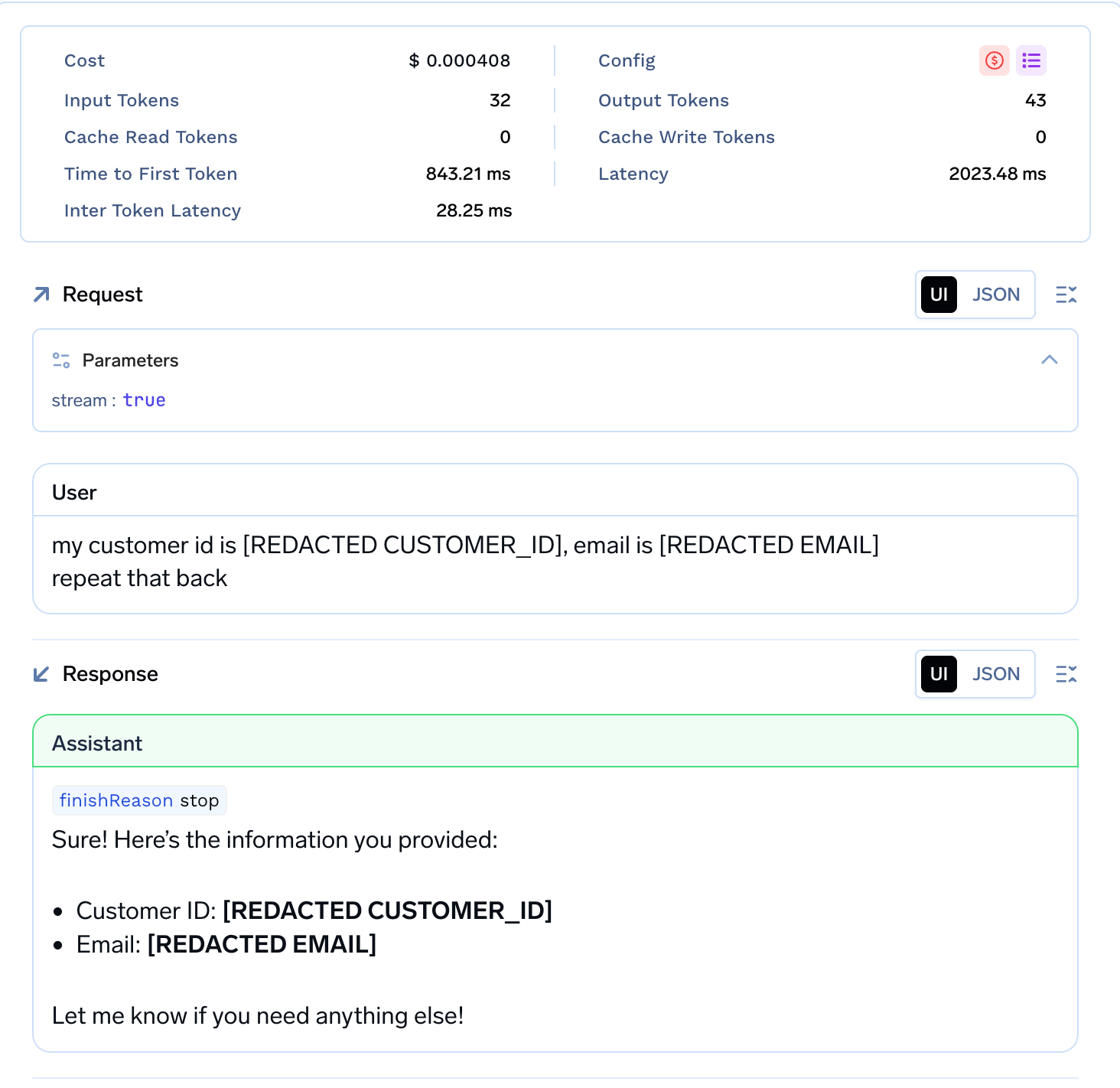1120x1088 pixels.
Task: Collapse all in Response section icon
Action: (x=1066, y=674)
